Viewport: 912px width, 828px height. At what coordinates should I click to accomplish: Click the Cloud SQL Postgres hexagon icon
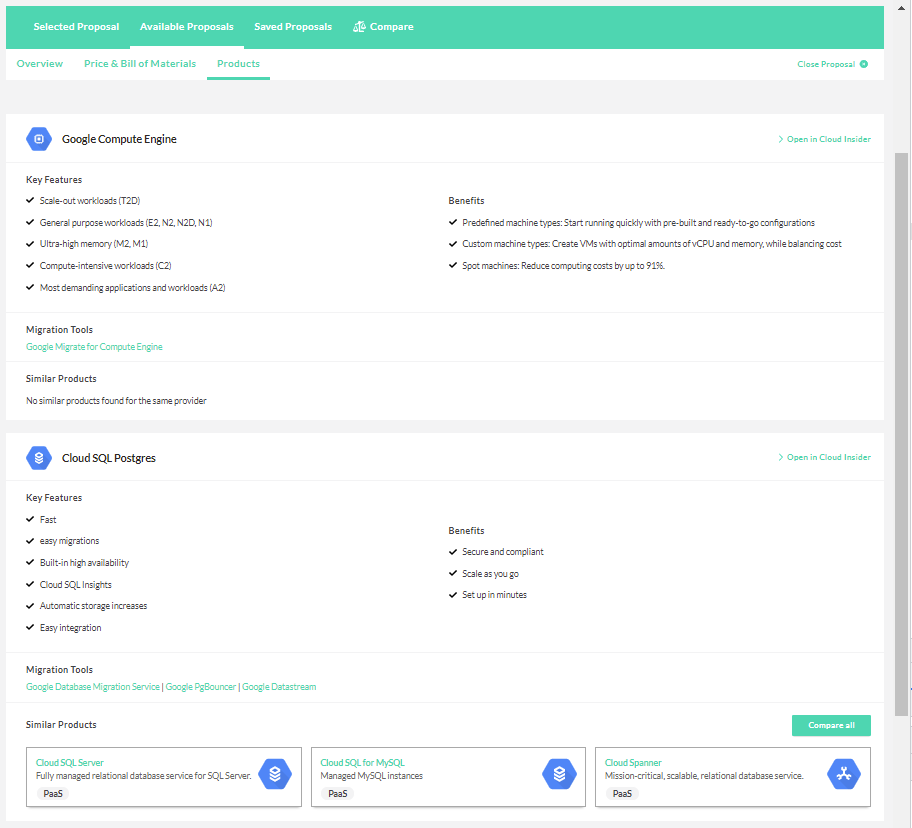point(39,458)
